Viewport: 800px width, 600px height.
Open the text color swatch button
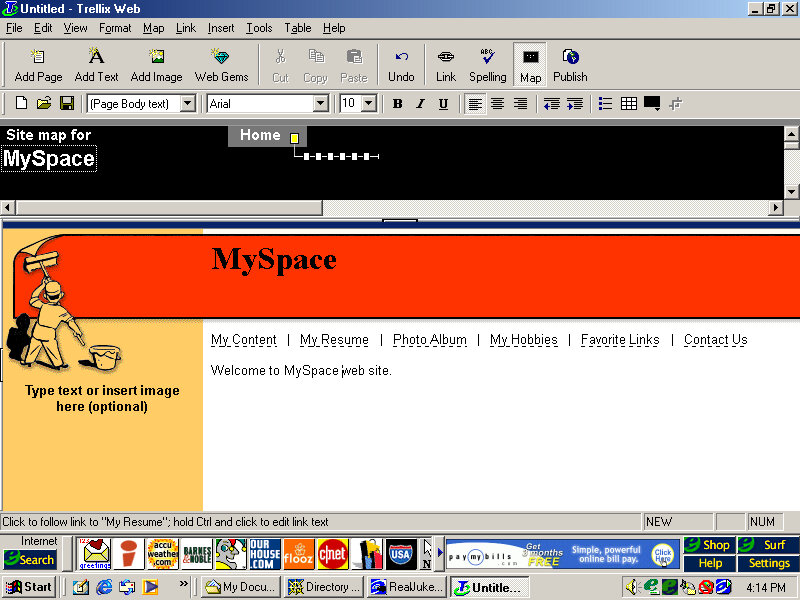(x=652, y=103)
